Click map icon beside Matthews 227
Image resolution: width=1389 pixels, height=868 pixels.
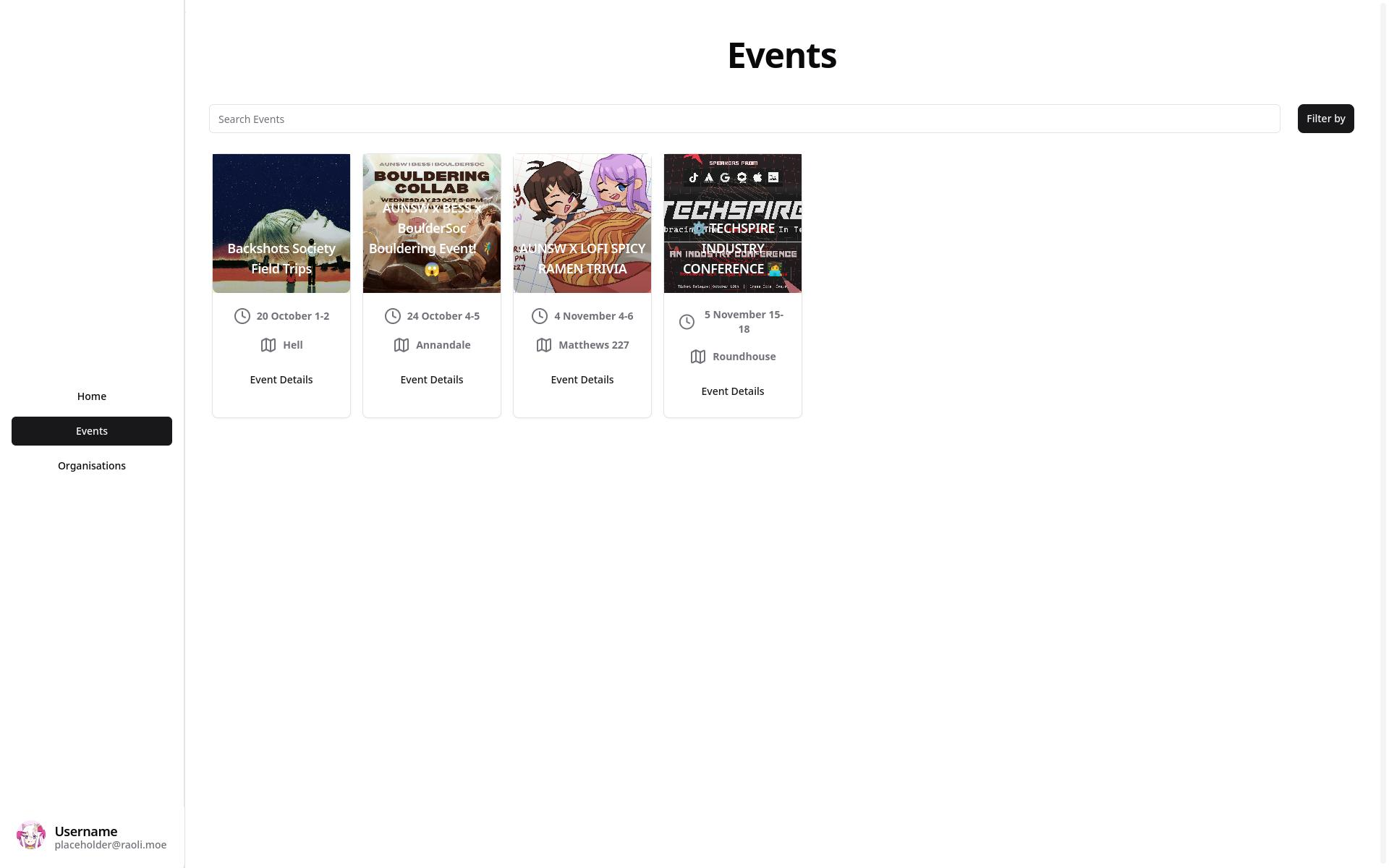point(544,345)
